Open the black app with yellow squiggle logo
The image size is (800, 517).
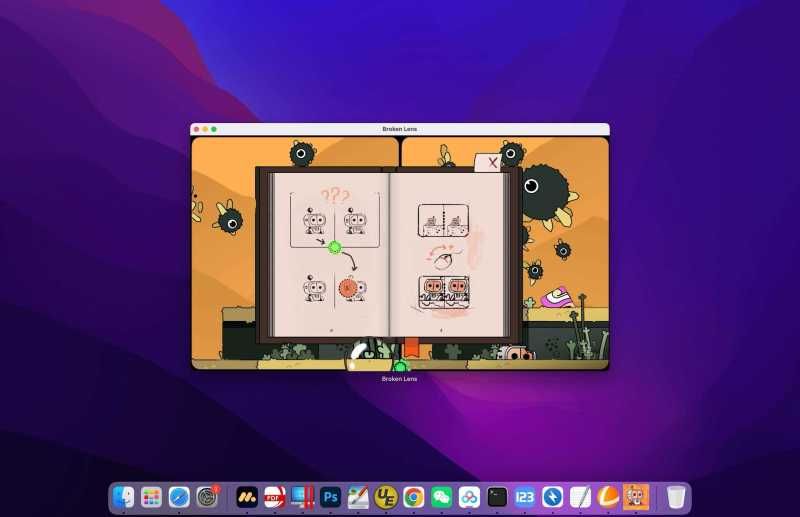point(247,497)
